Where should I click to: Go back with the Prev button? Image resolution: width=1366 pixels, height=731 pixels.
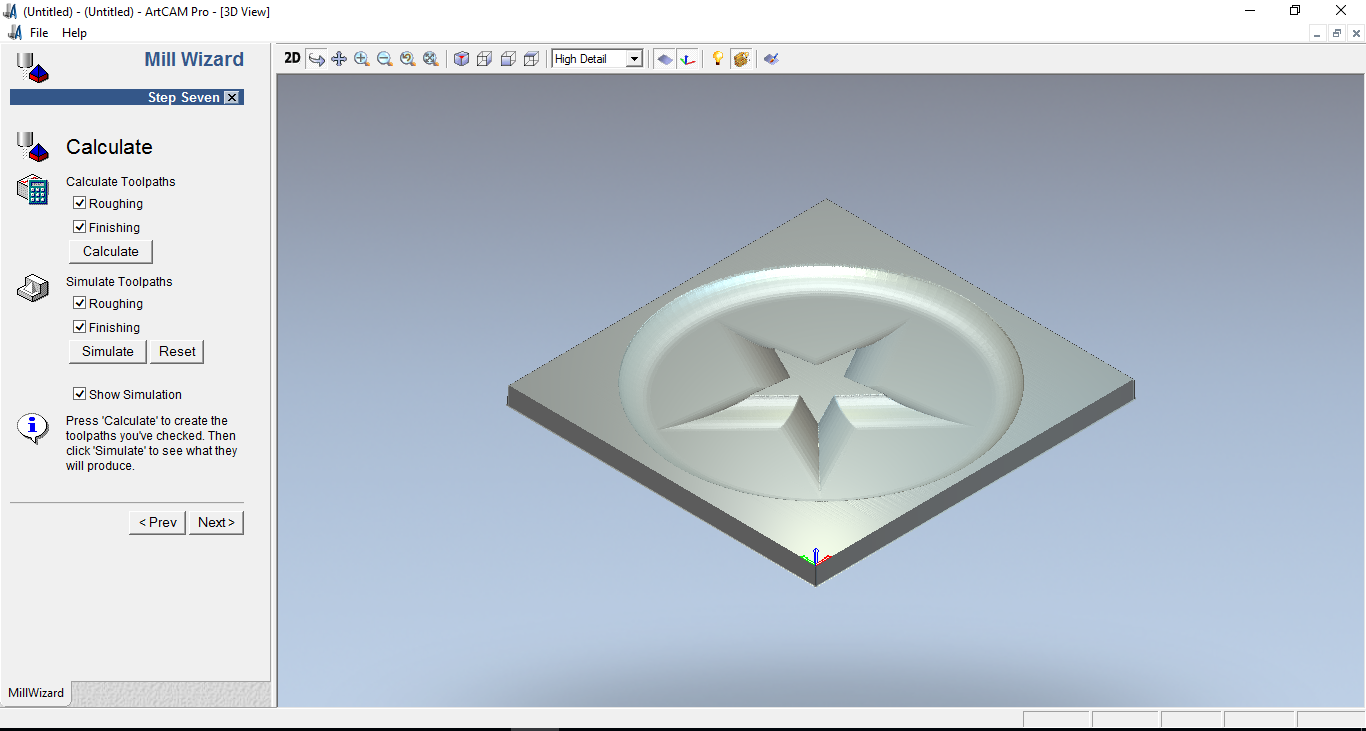click(x=158, y=522)
